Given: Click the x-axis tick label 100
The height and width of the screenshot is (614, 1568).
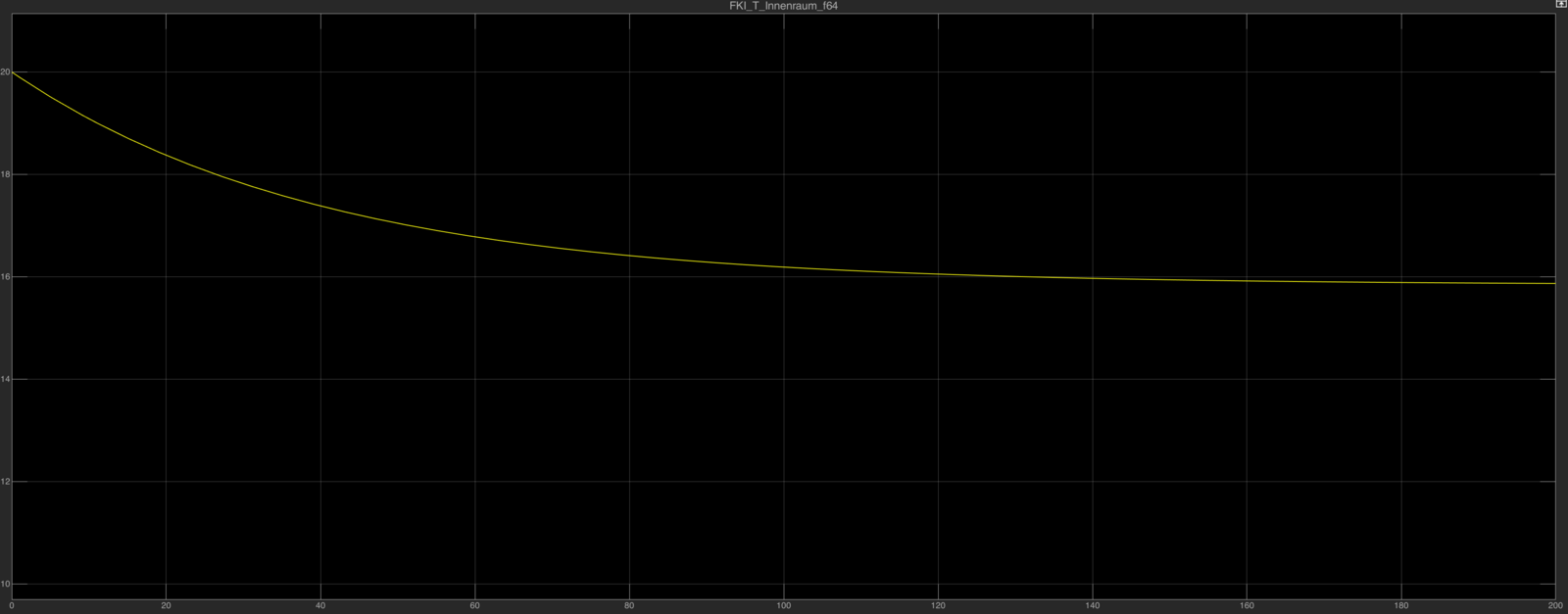Looking at the screenshot, I should click(x=784, y=605).
